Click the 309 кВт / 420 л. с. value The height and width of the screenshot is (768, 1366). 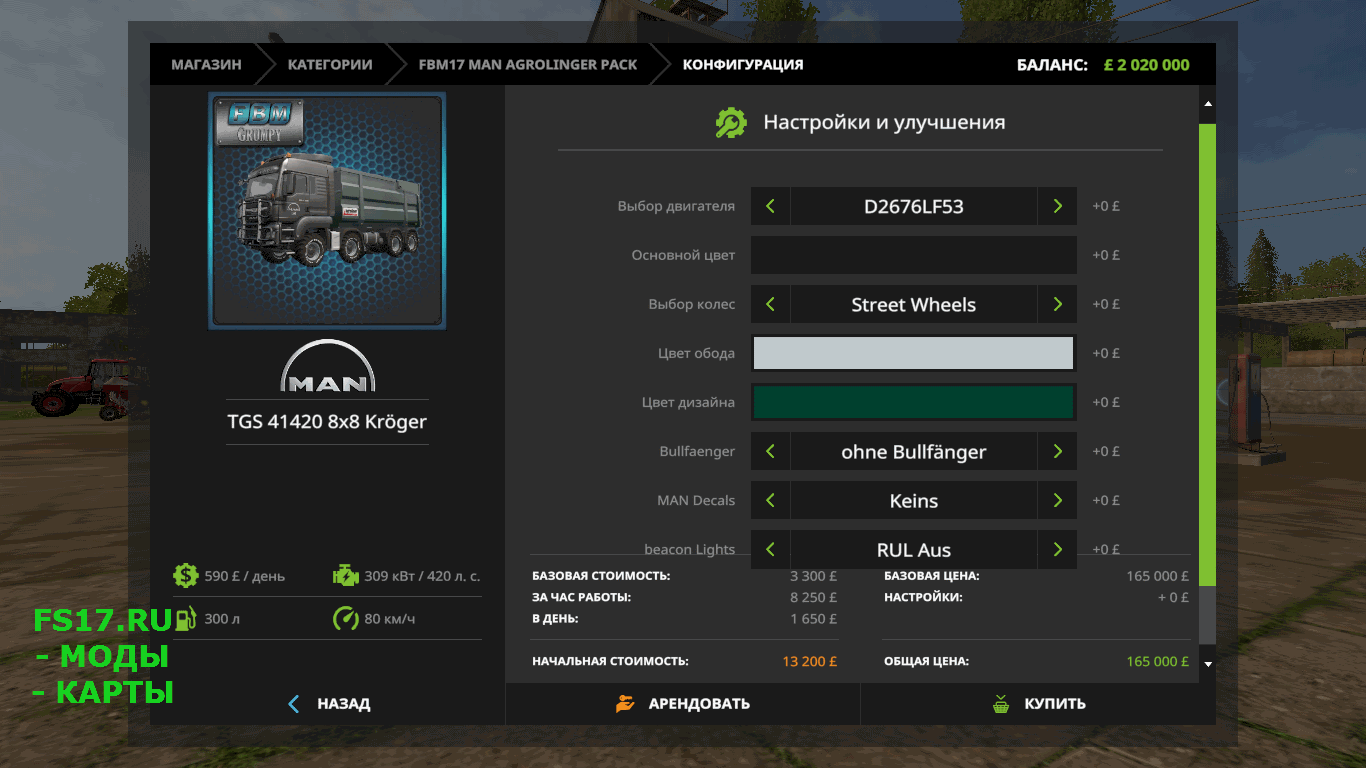(422, 576)
